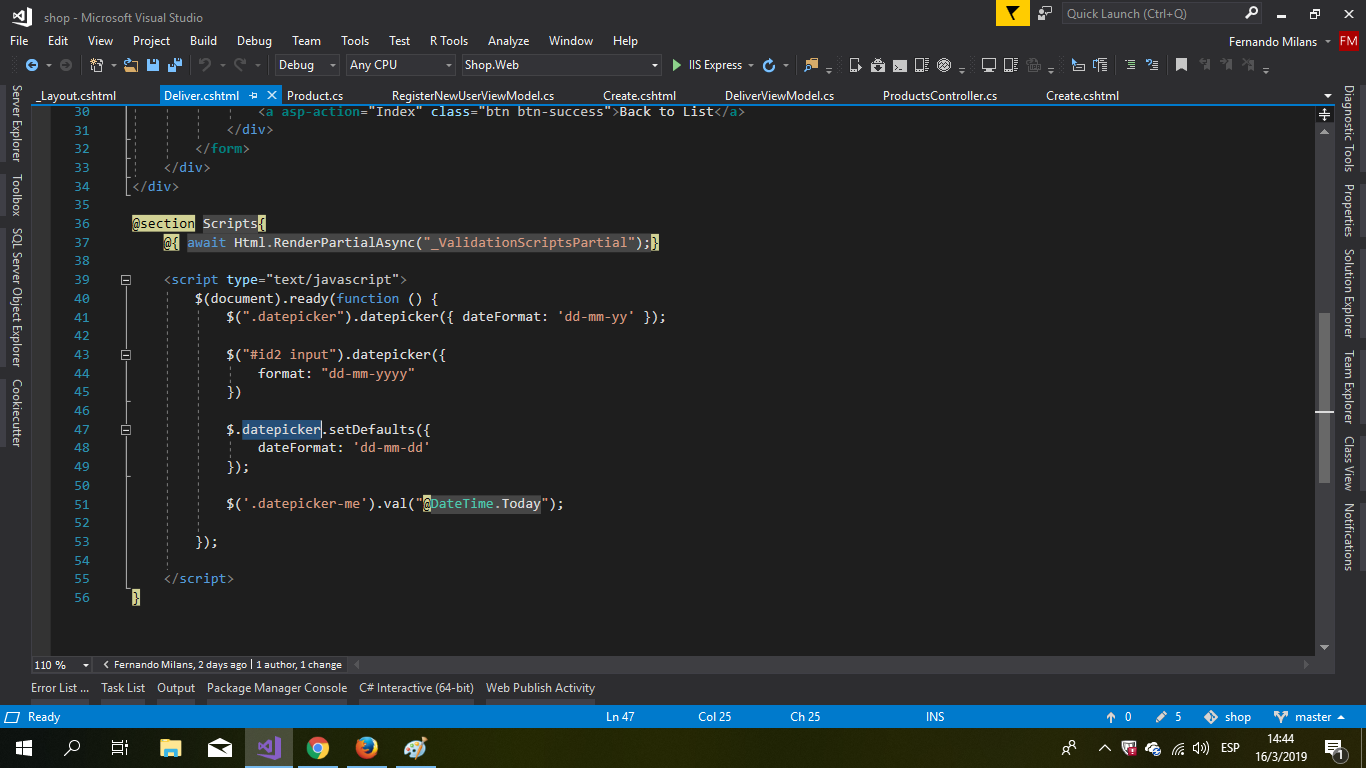Click the monitor display toolbar icon

coord(988,65)
